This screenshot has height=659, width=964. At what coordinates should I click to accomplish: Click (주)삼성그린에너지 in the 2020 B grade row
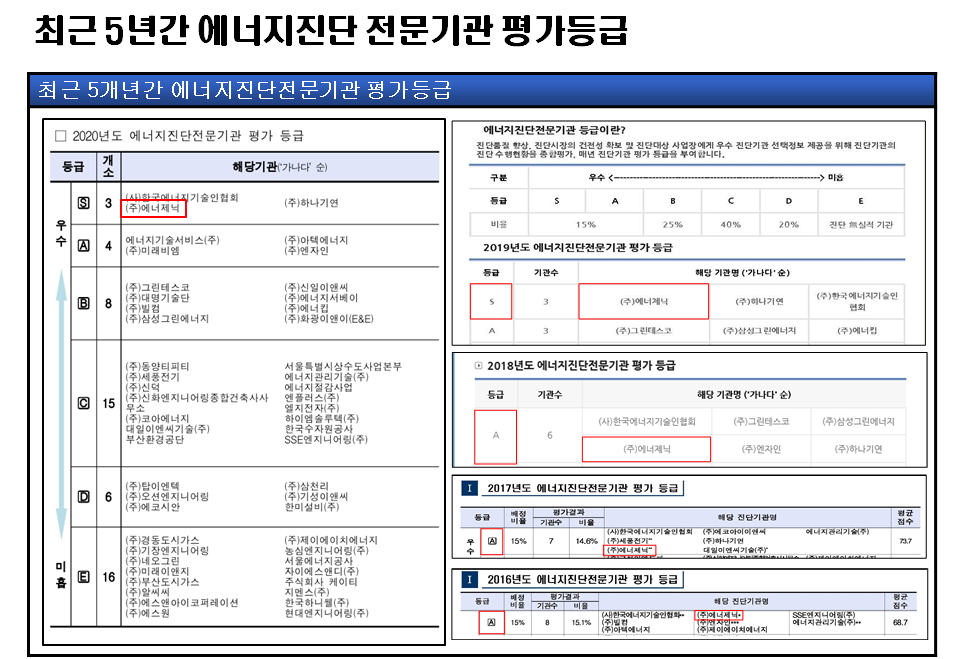click(x=167, y=318)
